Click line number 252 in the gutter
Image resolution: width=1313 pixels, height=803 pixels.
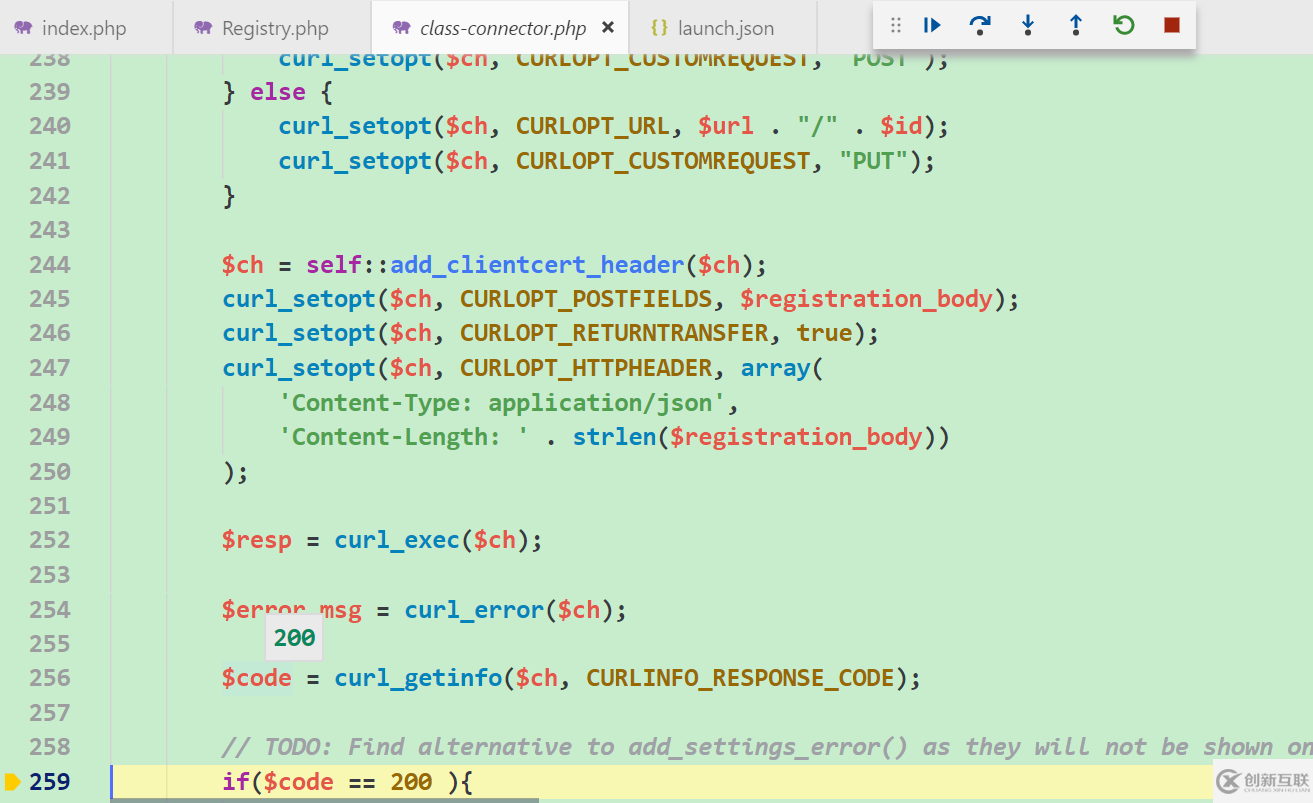[50, 540]
